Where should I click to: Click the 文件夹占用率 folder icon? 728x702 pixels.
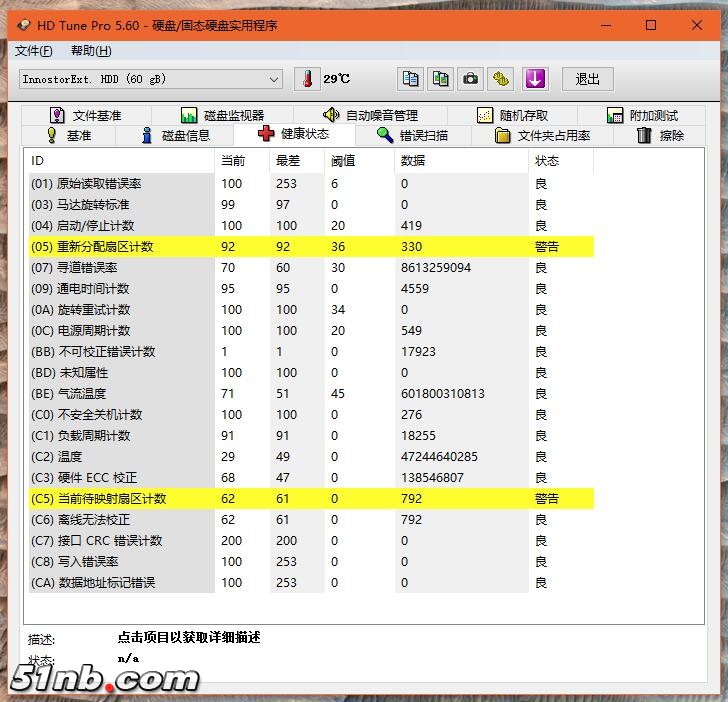coord(502,136)
